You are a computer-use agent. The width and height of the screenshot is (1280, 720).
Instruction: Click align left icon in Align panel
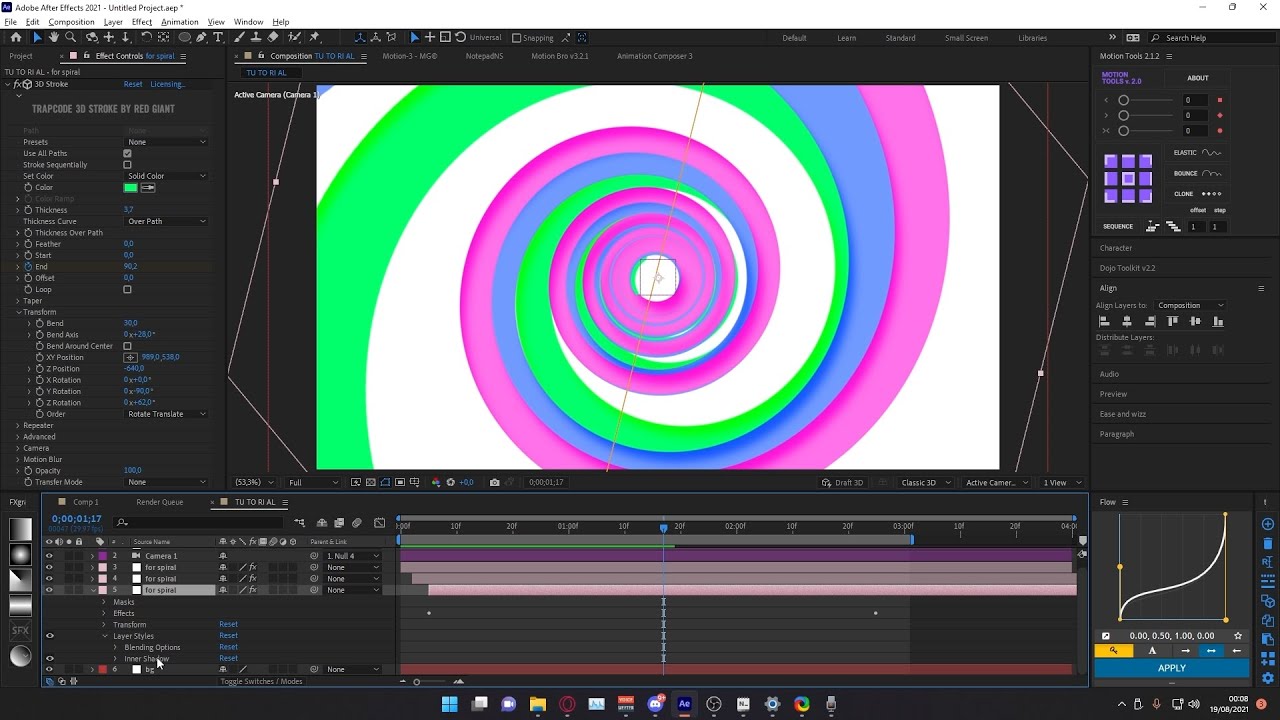coord(1105,321)
